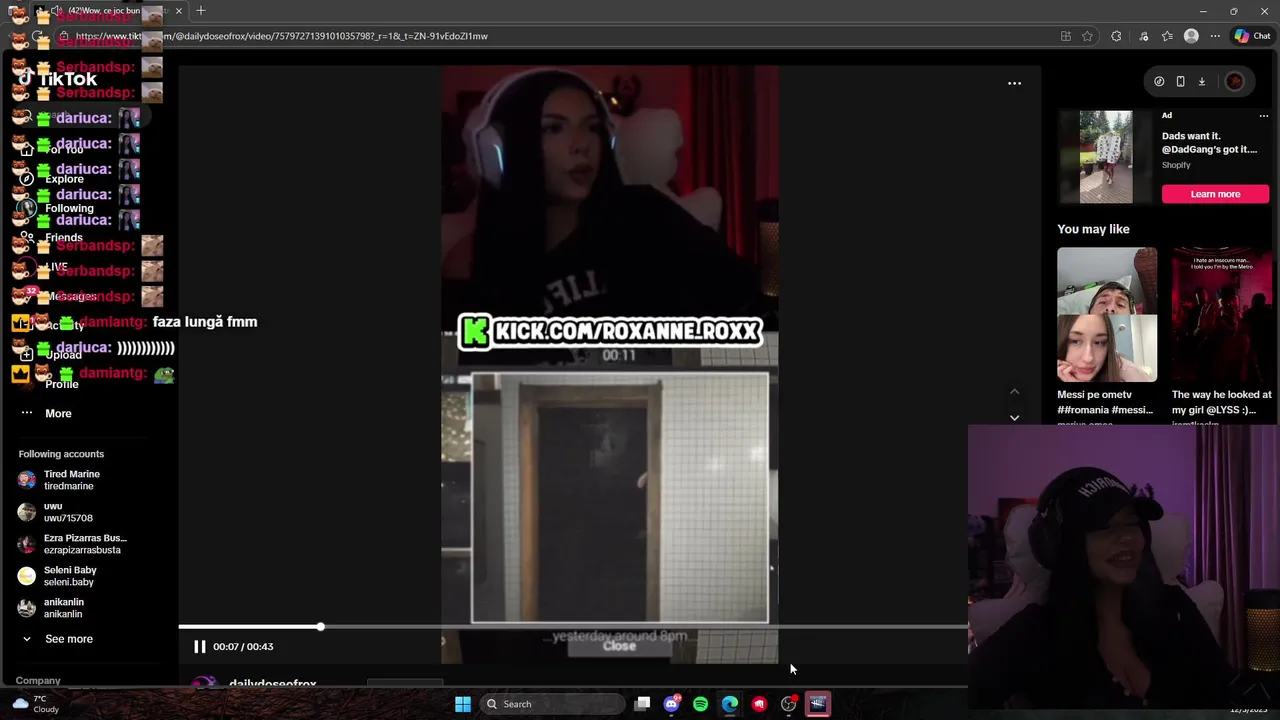The width and height of the screenshot is (1280, 720).
Task: Click the Edge media music note icon
Action: [x=1143, y=36]
